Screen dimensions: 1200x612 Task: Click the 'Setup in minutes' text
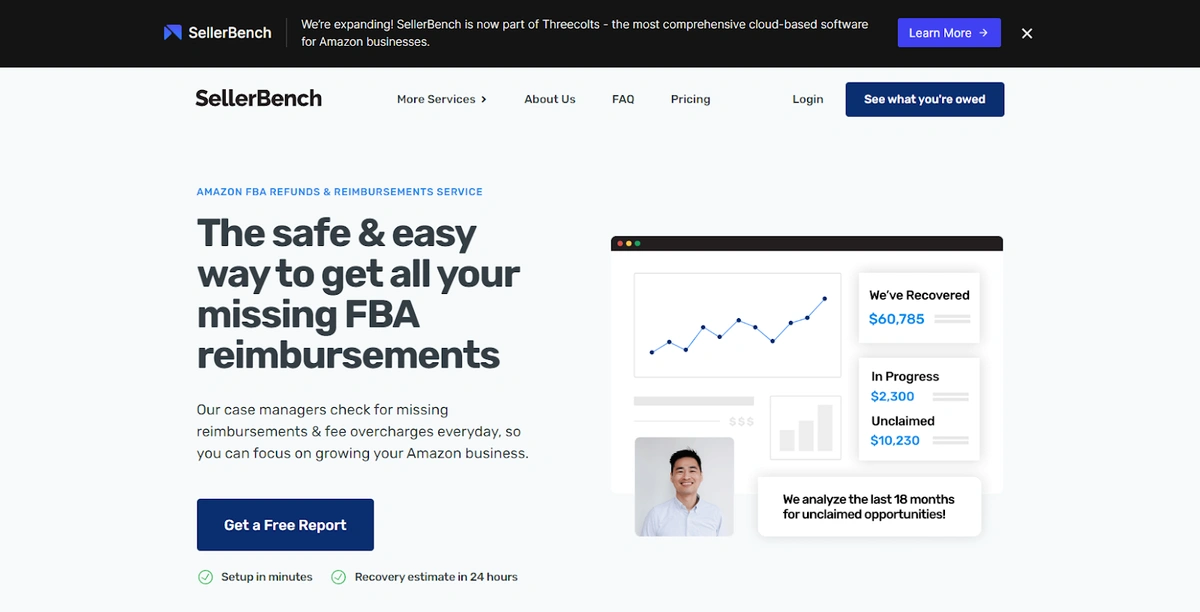267,577
